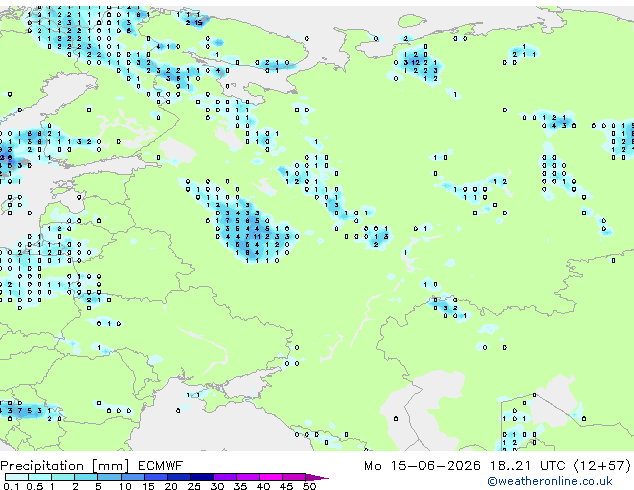This screenshot has width=634, height=490.
Task: Click the ECMWF model name text
Action: coord(161,466)
